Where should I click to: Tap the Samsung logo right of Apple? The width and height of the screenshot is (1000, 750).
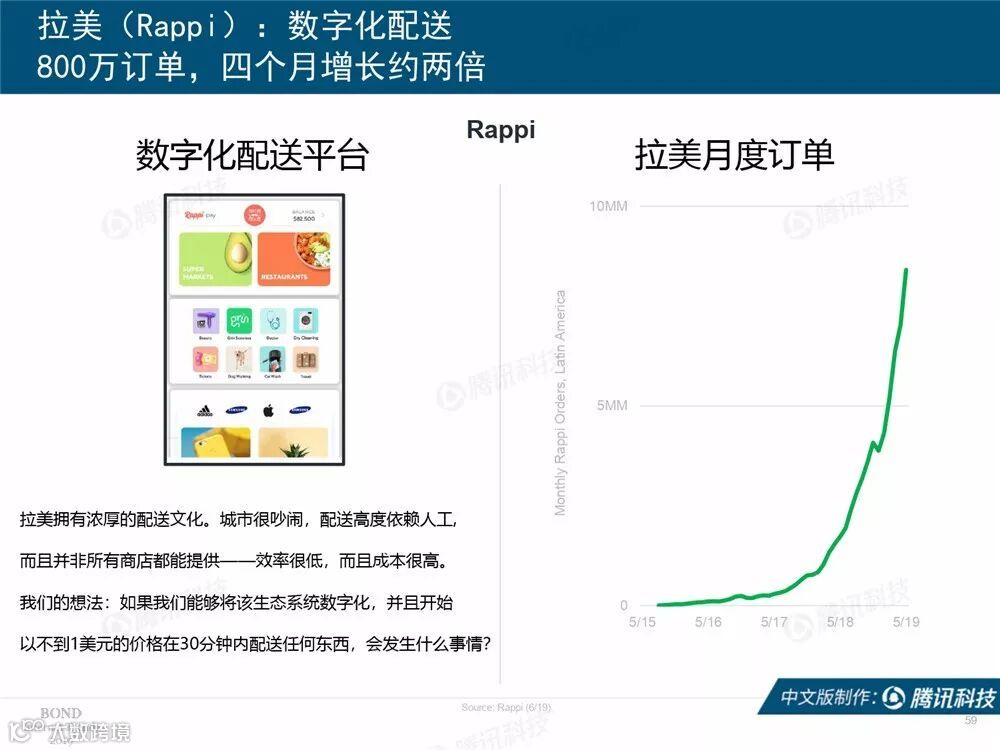tap(300, 410)
